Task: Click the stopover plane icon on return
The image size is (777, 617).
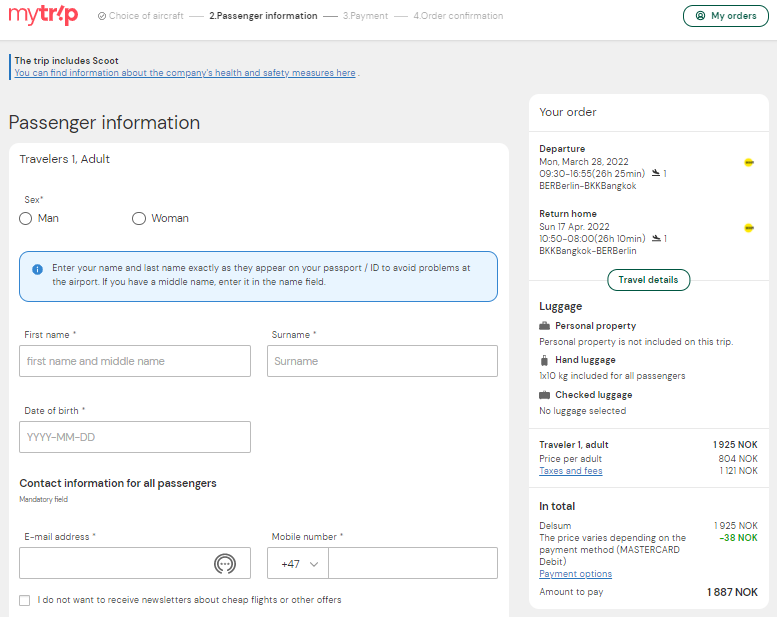Action: click(656, 238)
